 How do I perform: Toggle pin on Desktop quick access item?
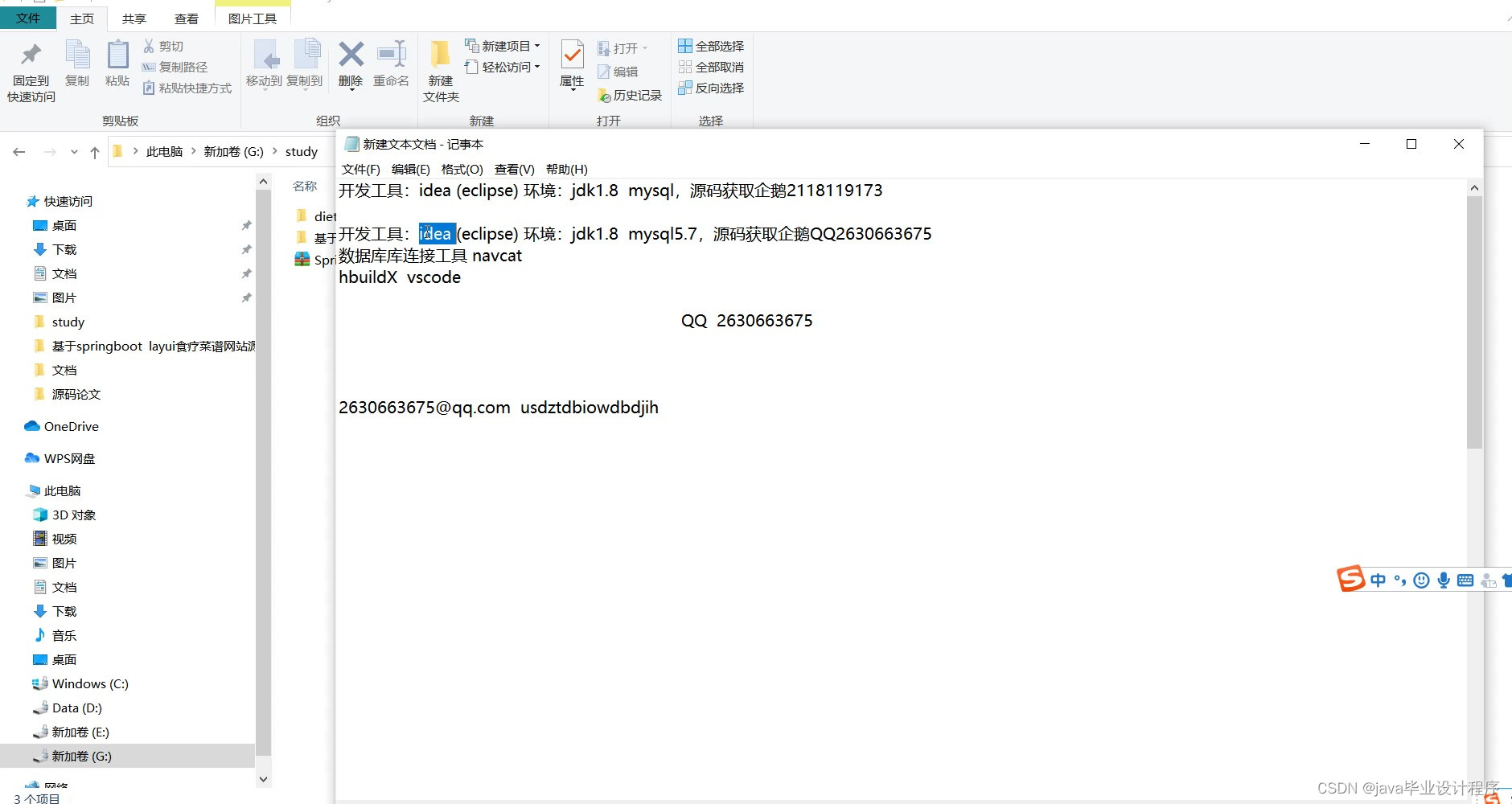click(247, 226)
